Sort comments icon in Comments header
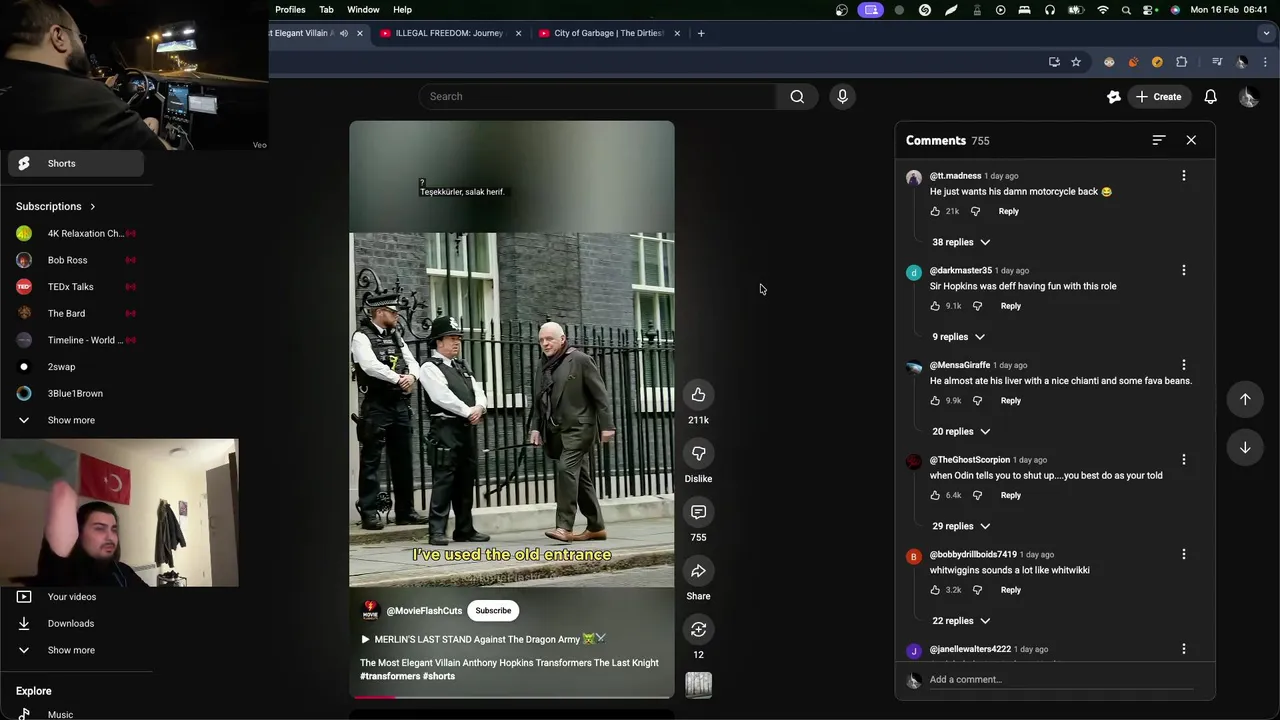1280x720 pixels. pyautogui.click(x=1158, y=140)
